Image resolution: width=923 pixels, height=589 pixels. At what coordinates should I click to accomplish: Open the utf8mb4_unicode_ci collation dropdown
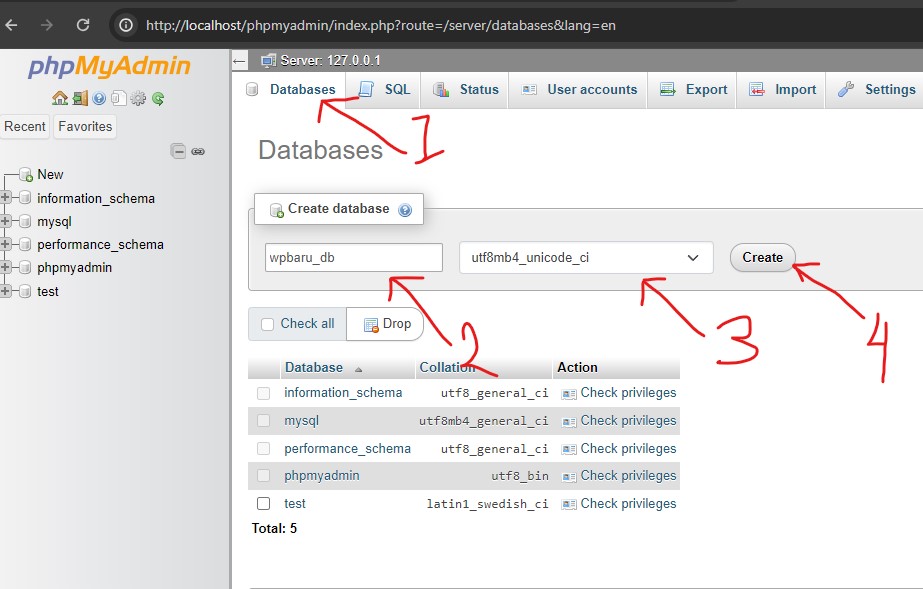(x=586, y=258)
